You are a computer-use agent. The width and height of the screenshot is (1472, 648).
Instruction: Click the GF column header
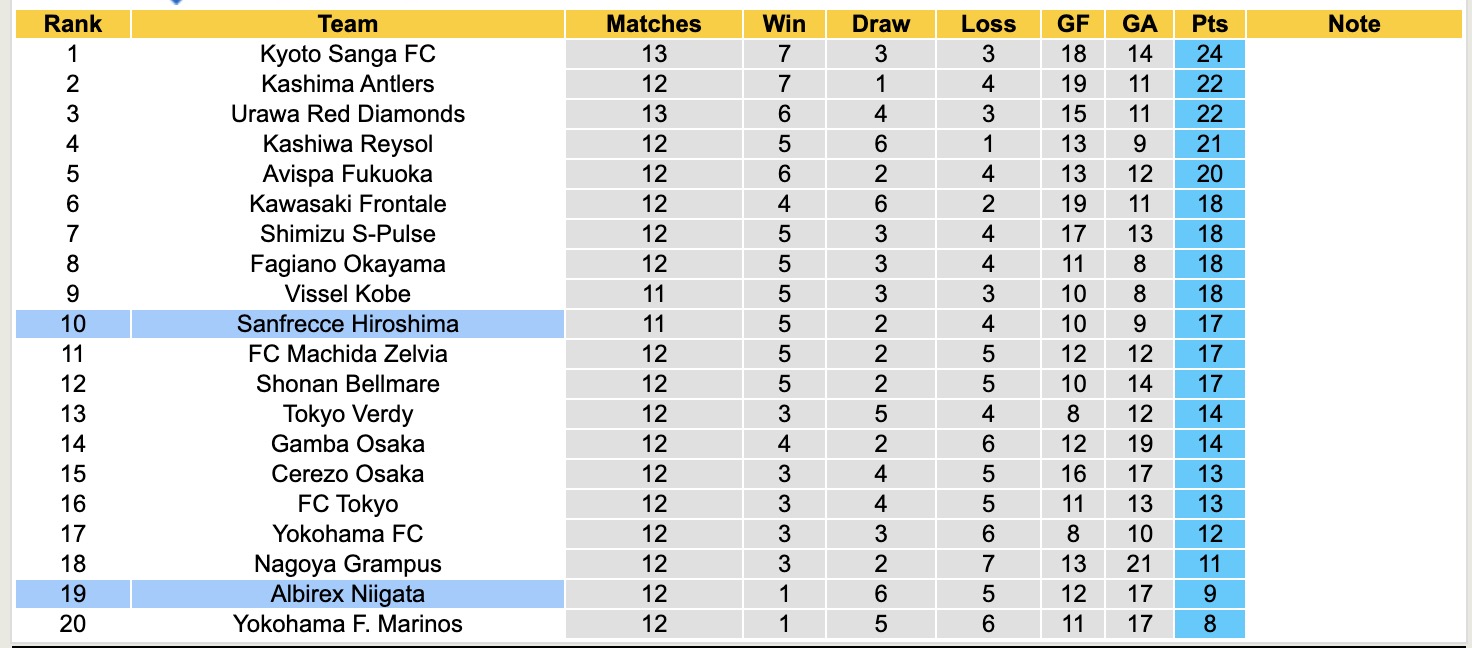pos(1073,24)
